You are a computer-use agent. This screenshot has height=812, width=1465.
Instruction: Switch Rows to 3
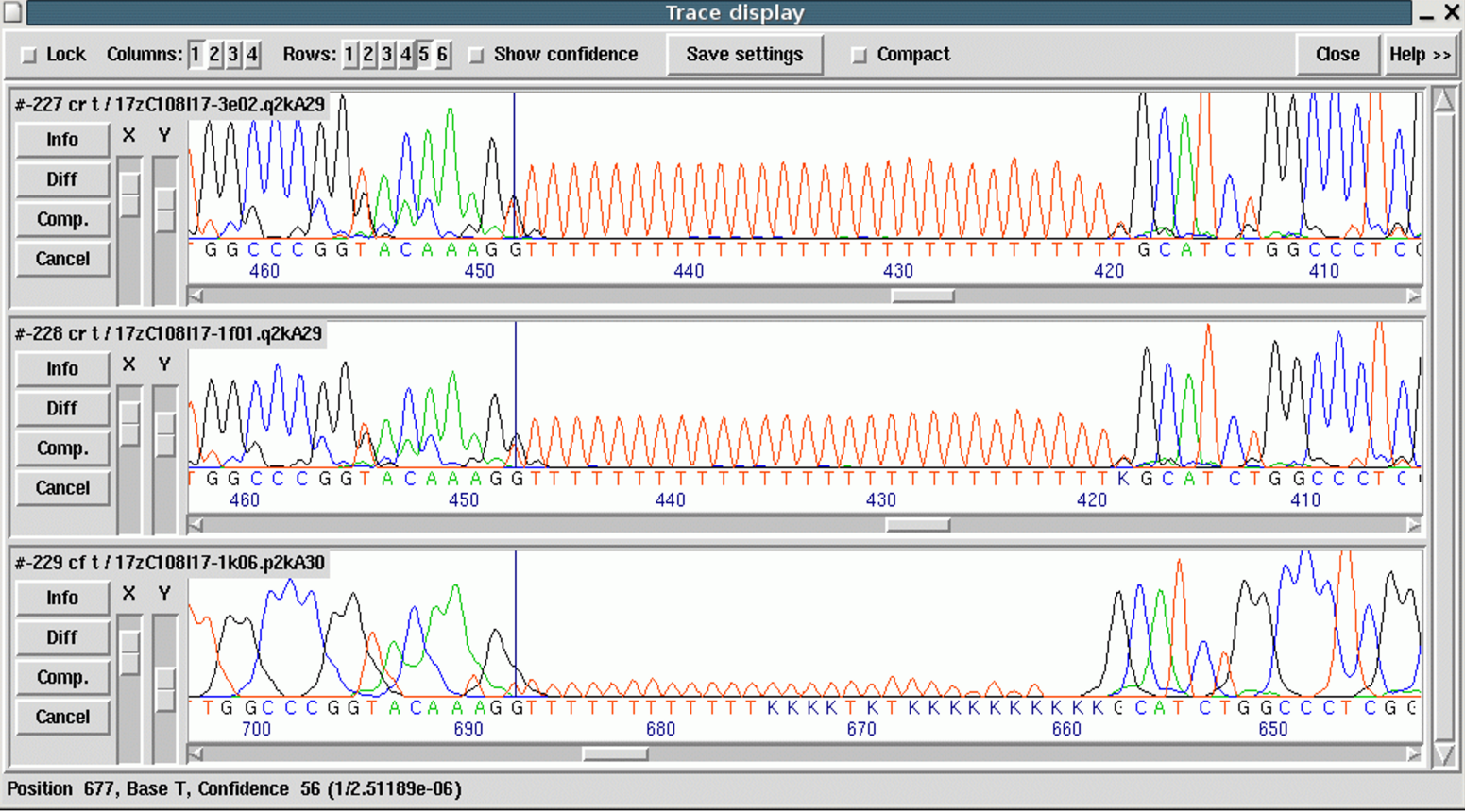(384, 54)
